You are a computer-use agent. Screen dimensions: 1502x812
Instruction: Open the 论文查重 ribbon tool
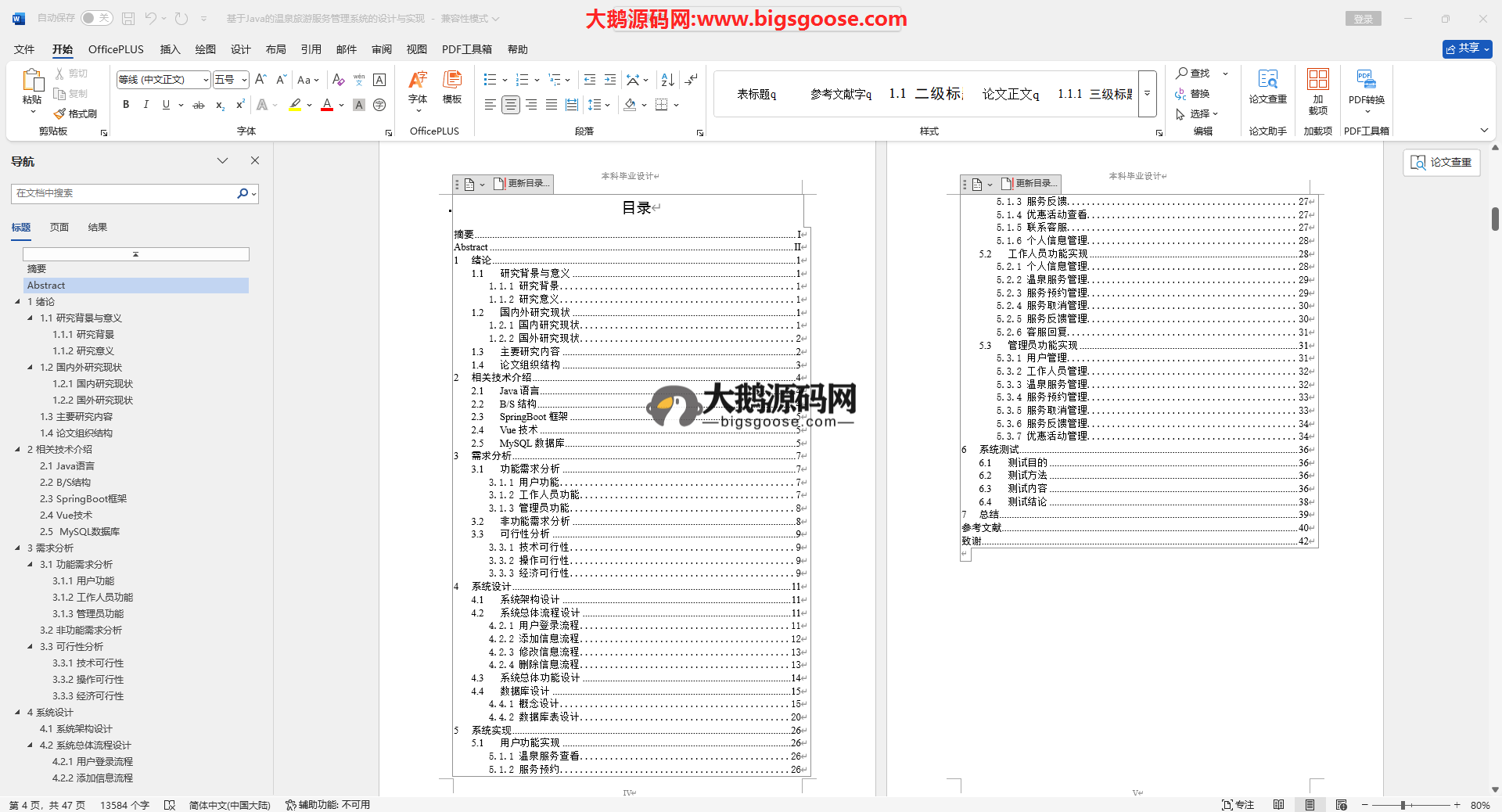click(x=1267, y=87)
